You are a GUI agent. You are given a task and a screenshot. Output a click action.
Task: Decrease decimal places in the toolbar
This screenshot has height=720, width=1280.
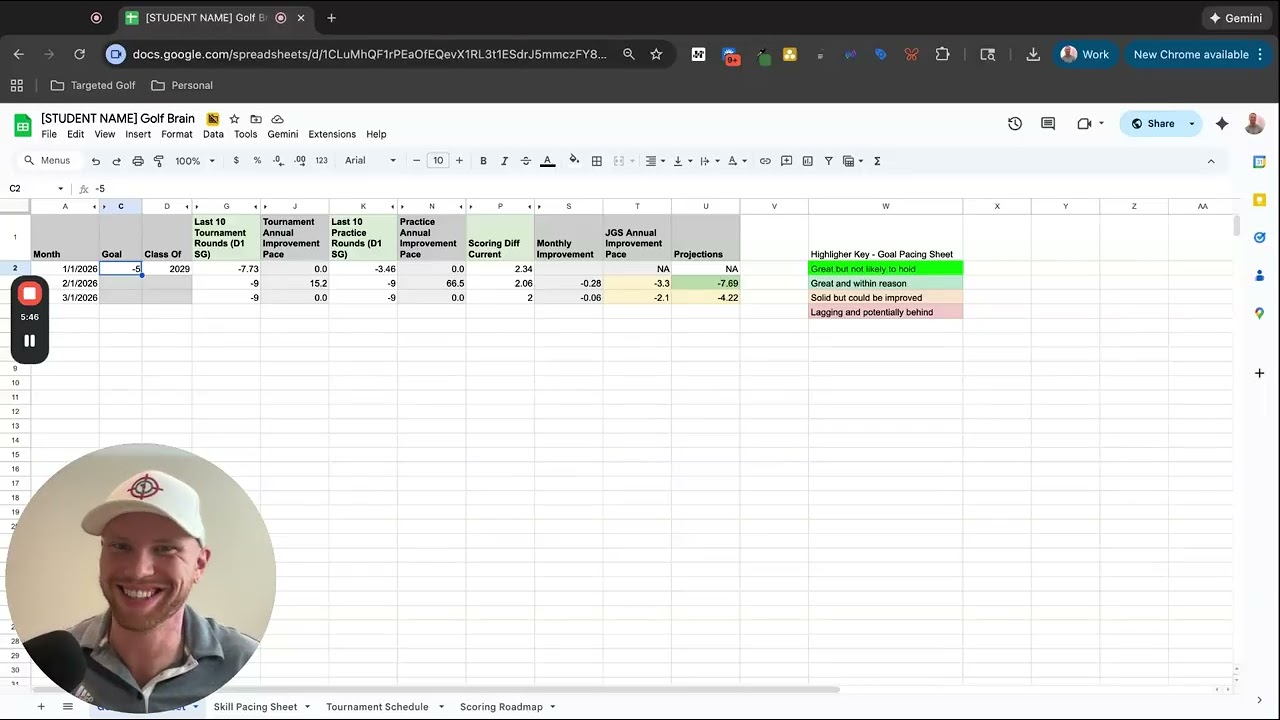tap(278, 161)
